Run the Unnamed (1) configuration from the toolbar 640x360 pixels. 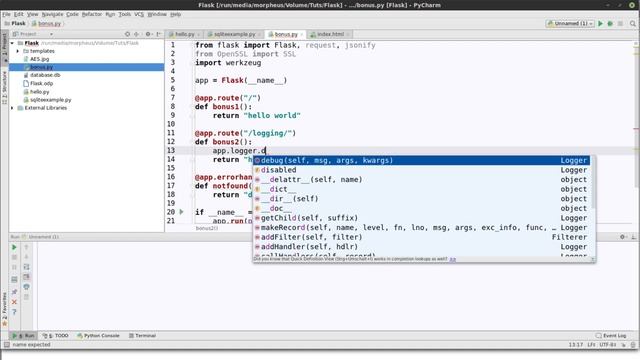click(600, 24)
